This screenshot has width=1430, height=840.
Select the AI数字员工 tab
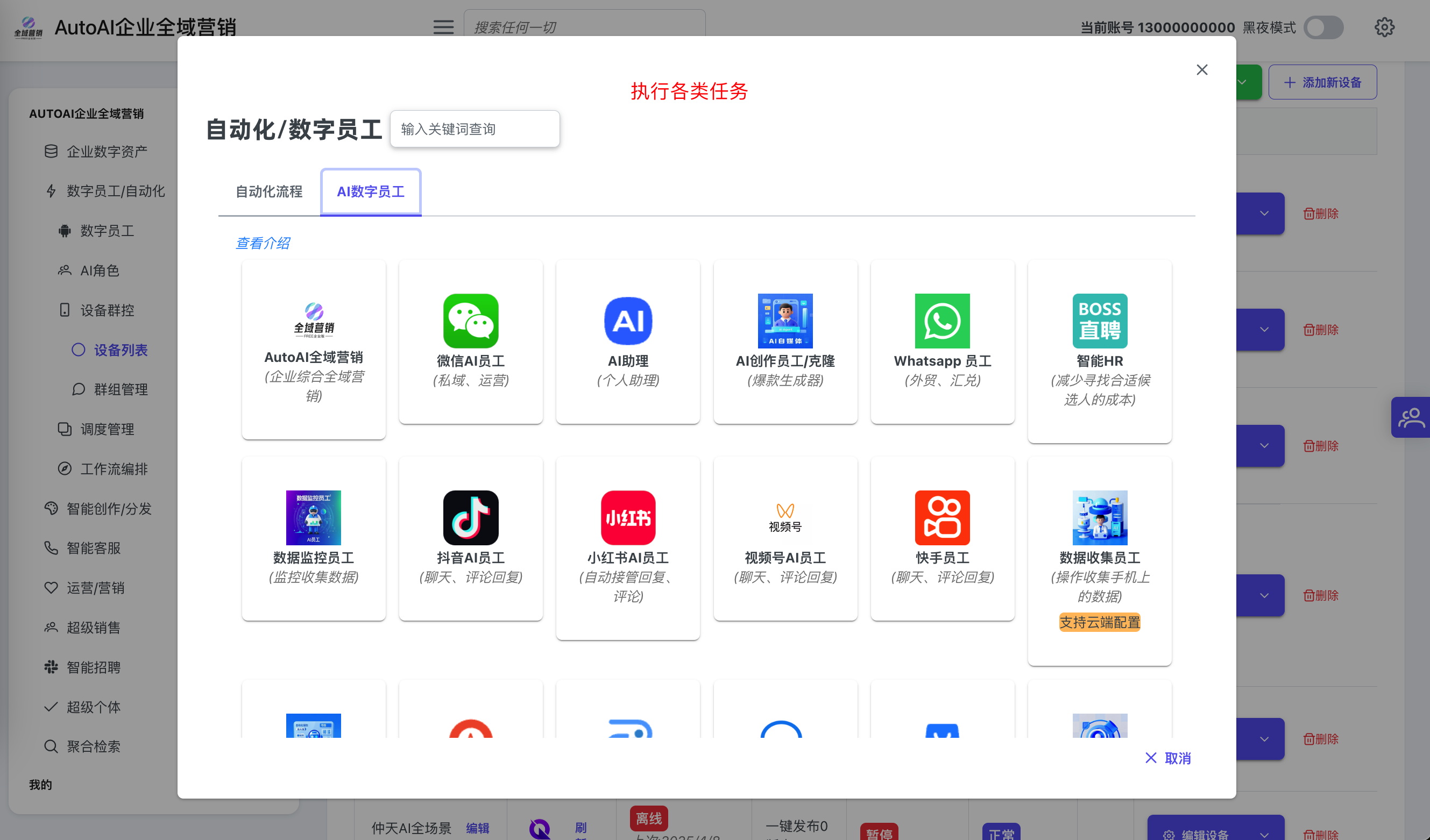tap(371, 191)
